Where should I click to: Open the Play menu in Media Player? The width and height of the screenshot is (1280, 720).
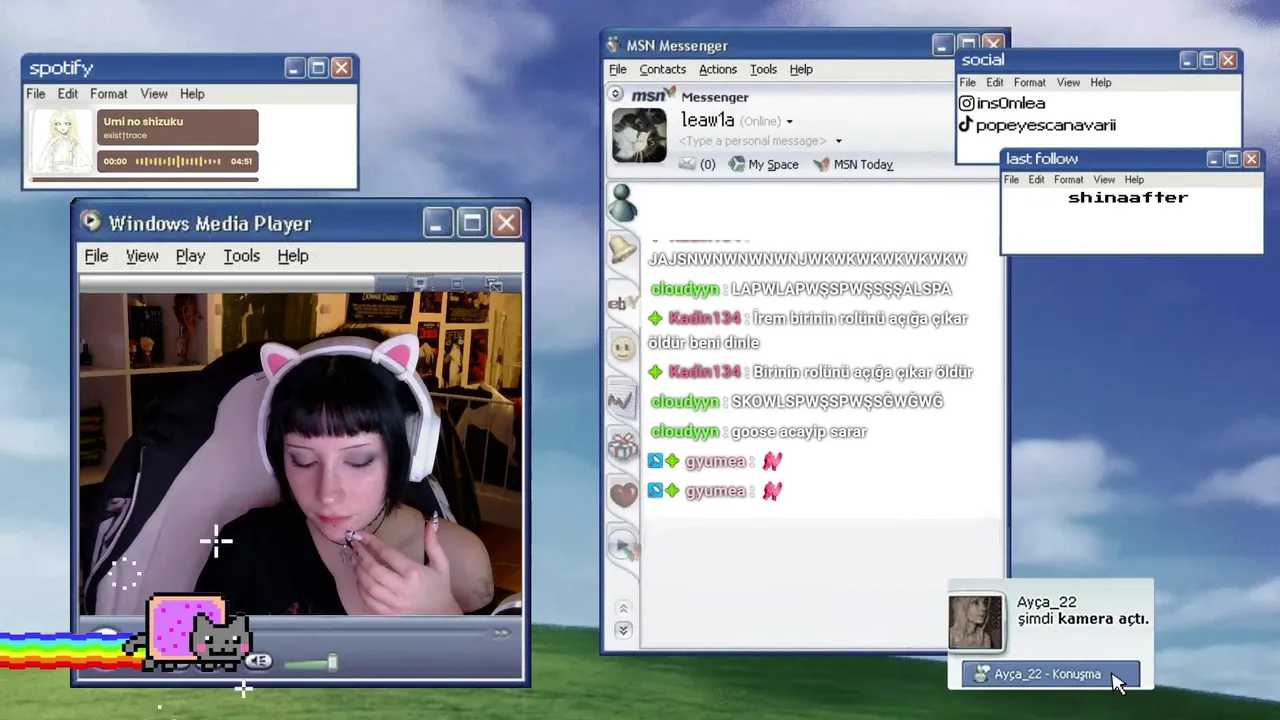coord(190,256)
